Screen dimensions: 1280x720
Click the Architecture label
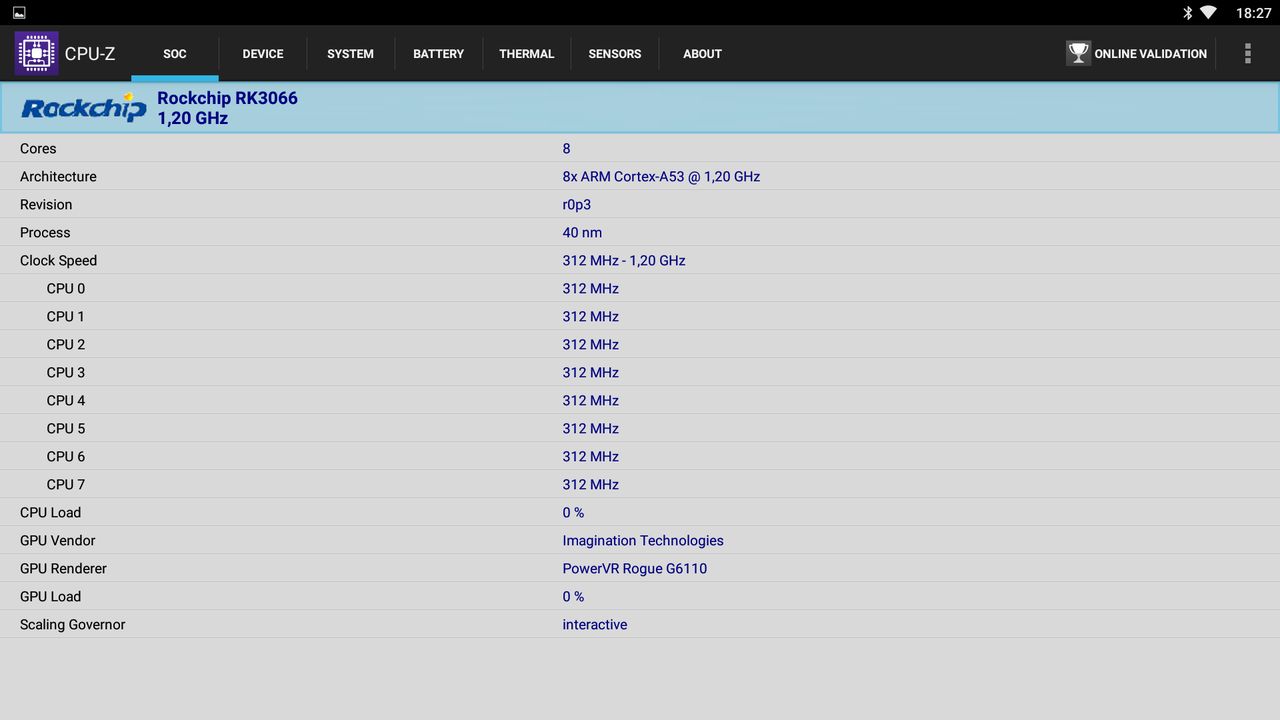pyautogui.click(x=58, y=176)
